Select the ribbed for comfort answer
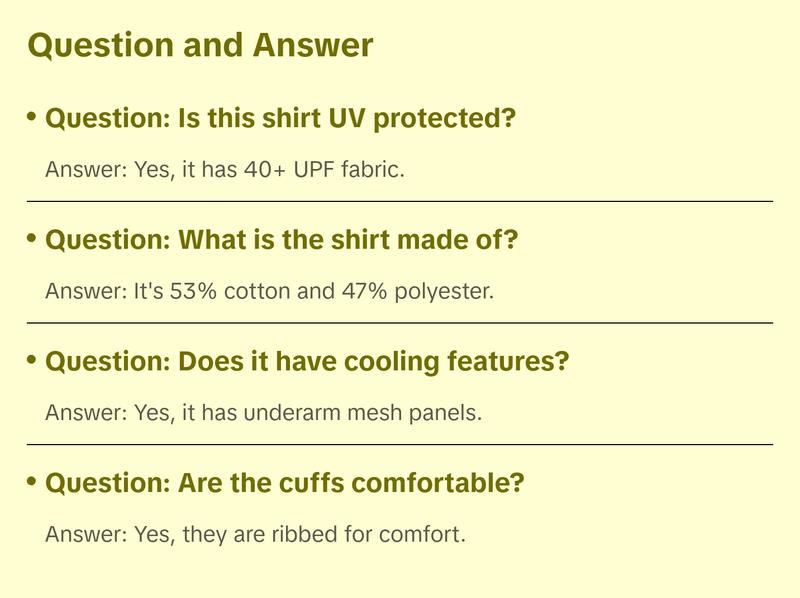Viewport: 800px width, 598px height. [256, 534]
